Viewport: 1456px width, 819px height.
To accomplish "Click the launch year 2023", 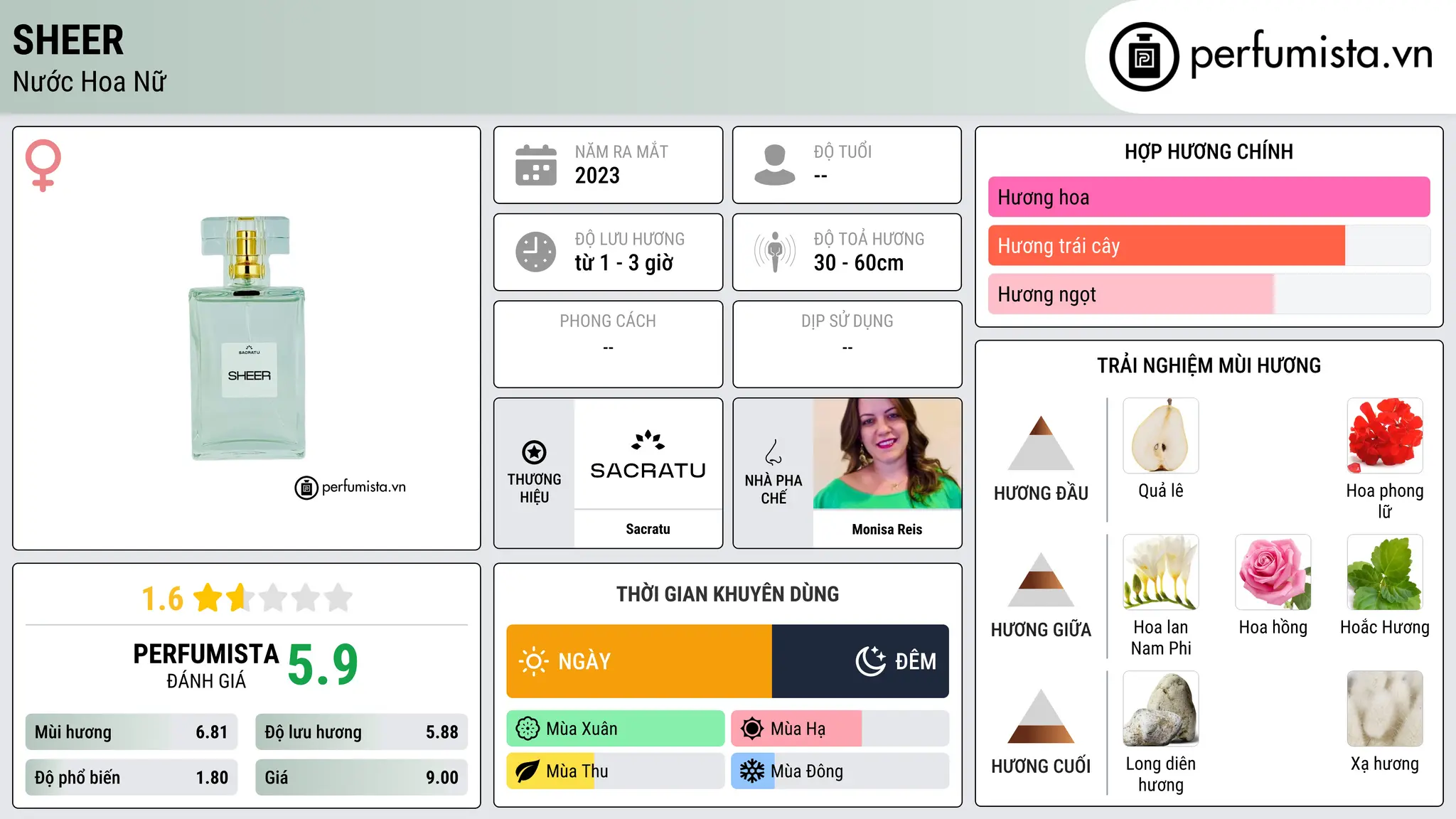I will [x=597, y=176].
